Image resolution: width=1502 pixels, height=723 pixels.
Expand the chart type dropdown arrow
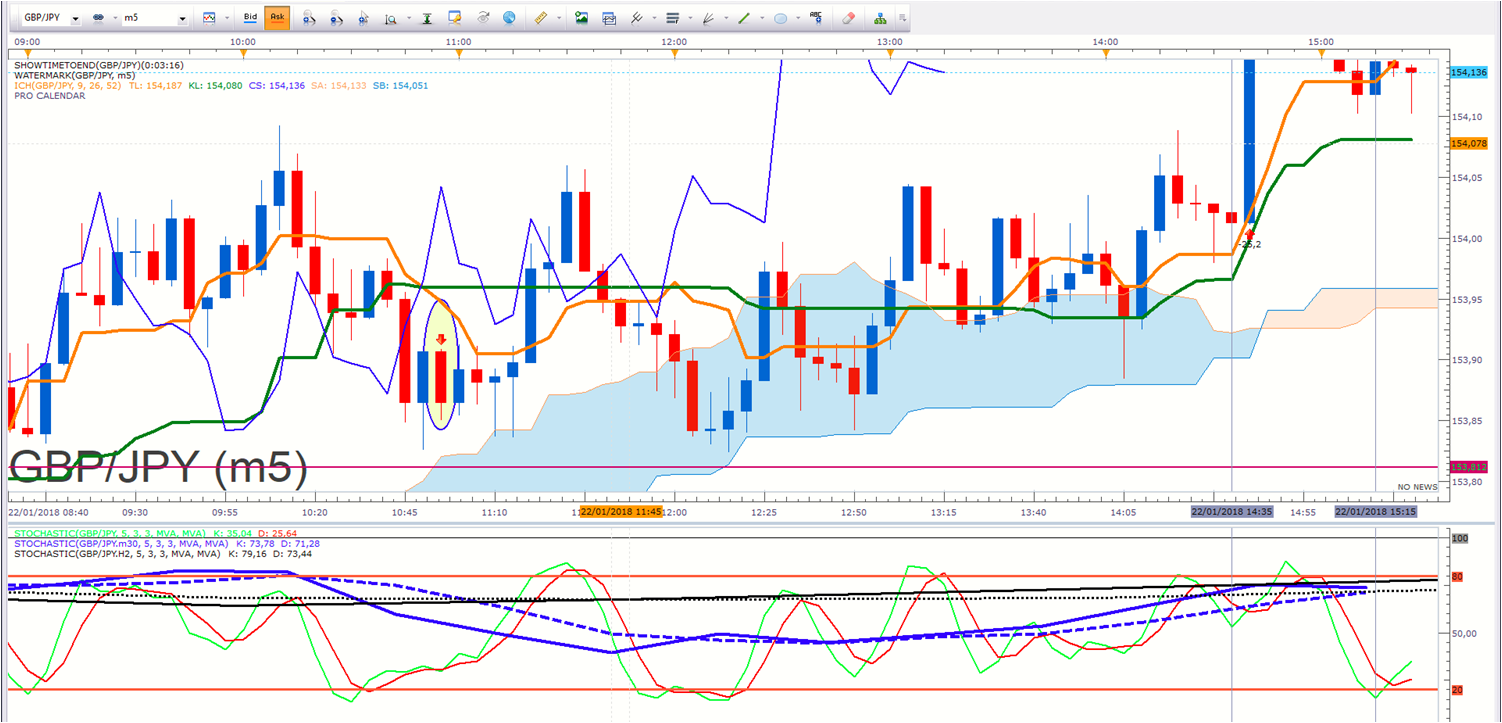(x=227, y=19)
